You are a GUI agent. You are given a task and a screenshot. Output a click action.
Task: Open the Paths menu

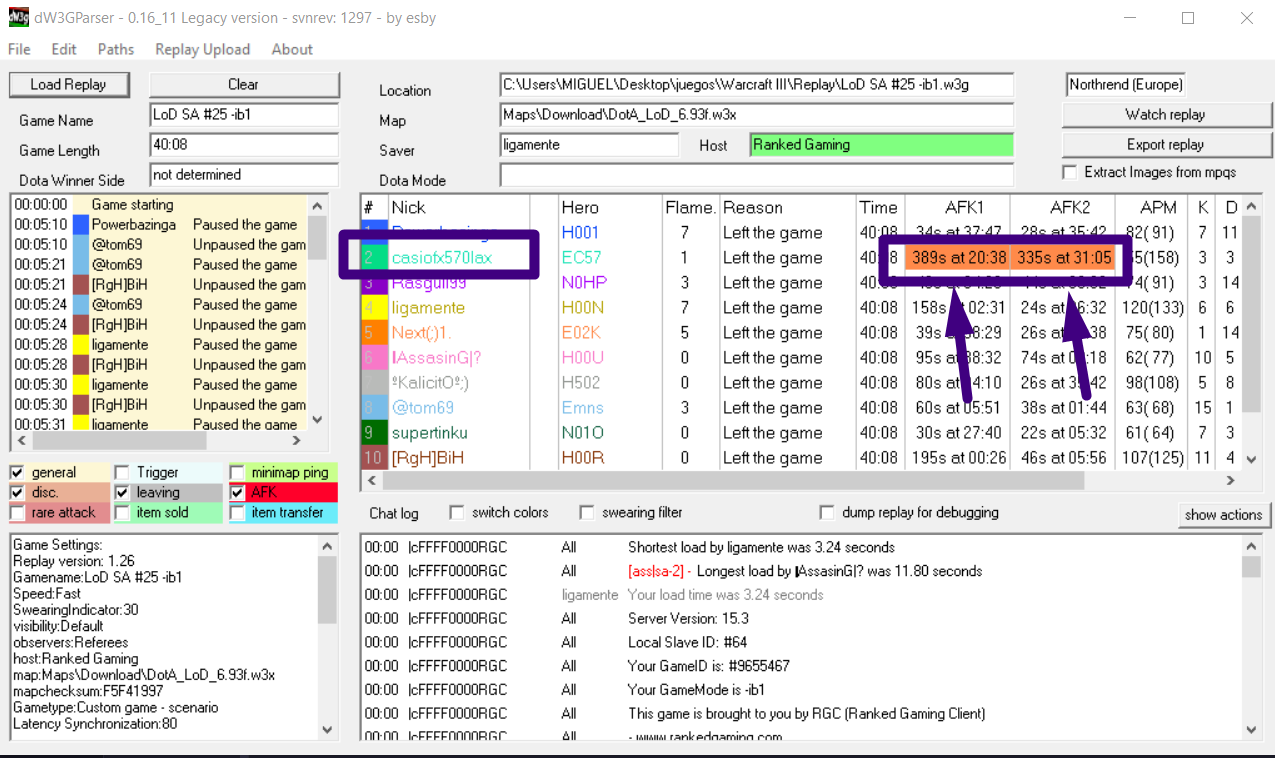tap(116, 49)
